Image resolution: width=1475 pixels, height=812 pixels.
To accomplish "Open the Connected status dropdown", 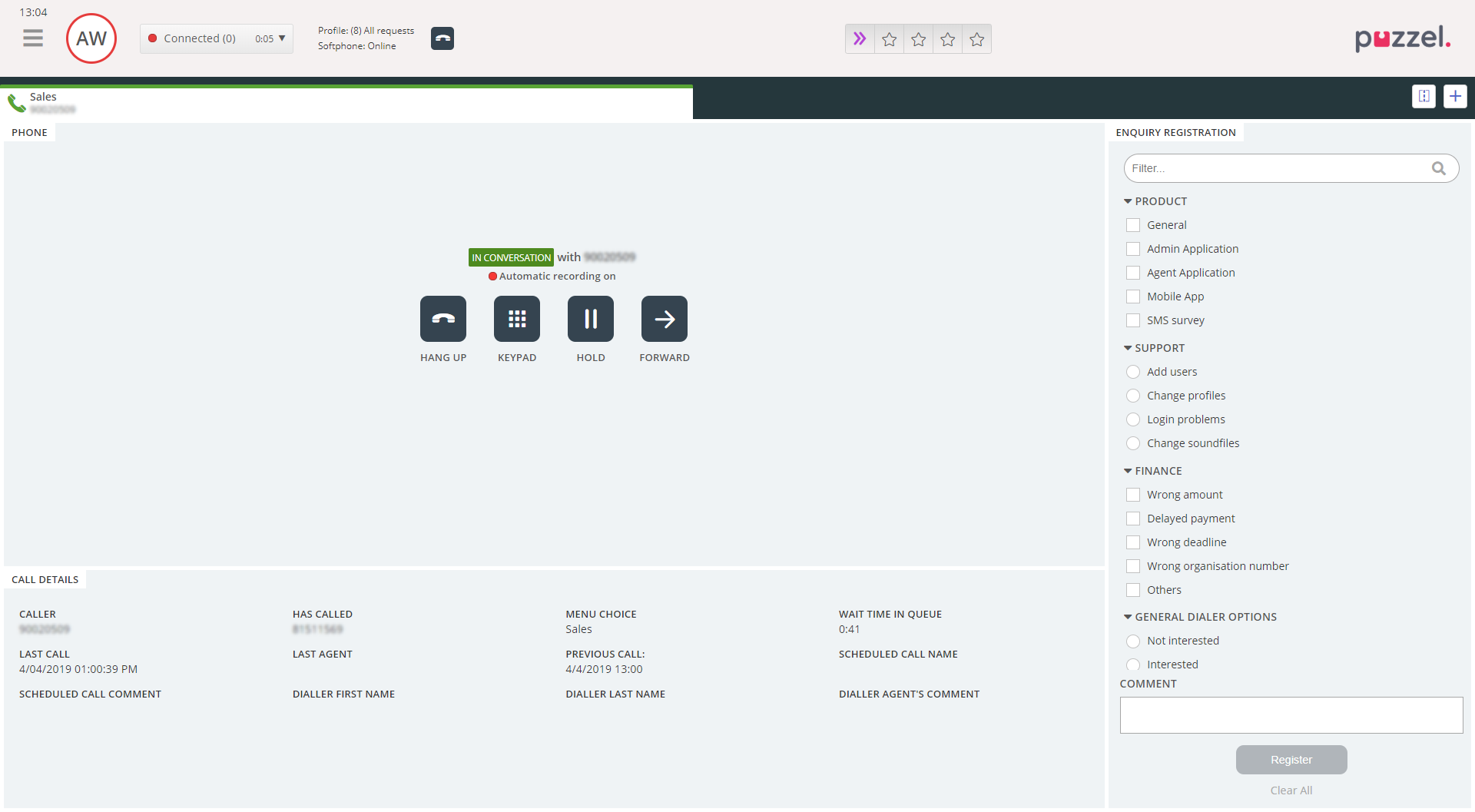I will tap(217, 38).
